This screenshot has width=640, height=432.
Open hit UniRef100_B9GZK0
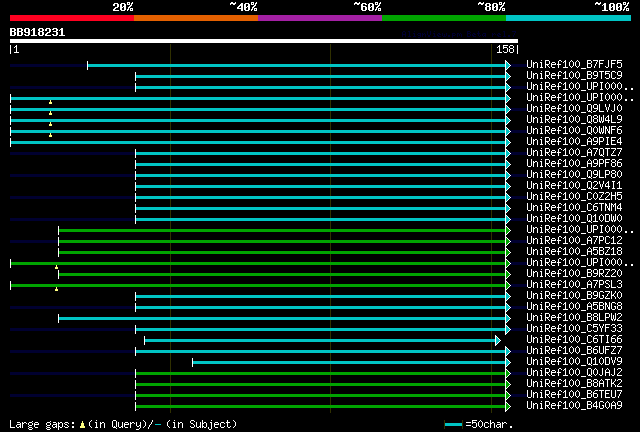tap(574, 296)
